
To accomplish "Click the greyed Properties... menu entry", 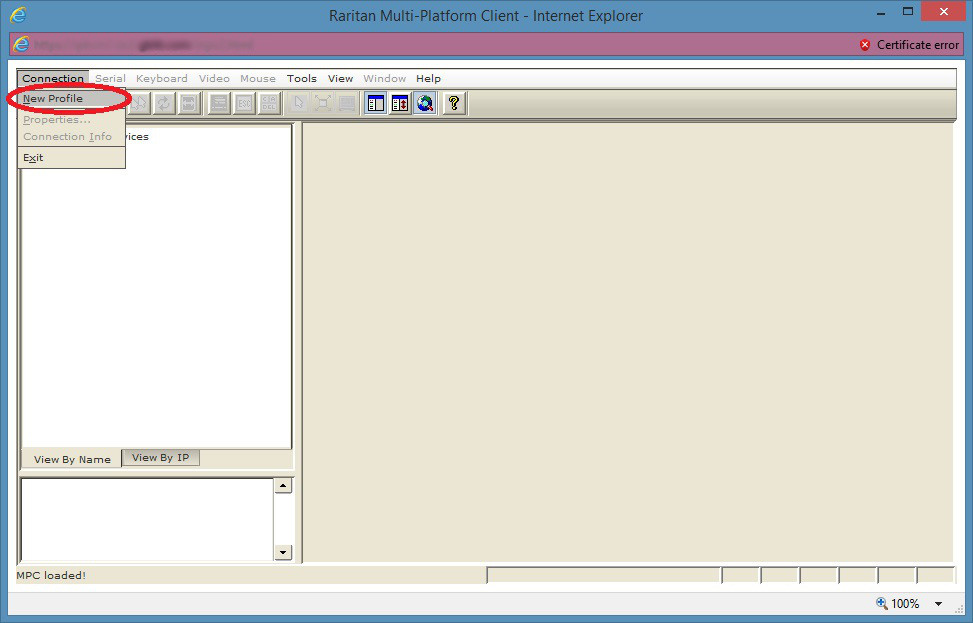I will (x=71, y=120).
